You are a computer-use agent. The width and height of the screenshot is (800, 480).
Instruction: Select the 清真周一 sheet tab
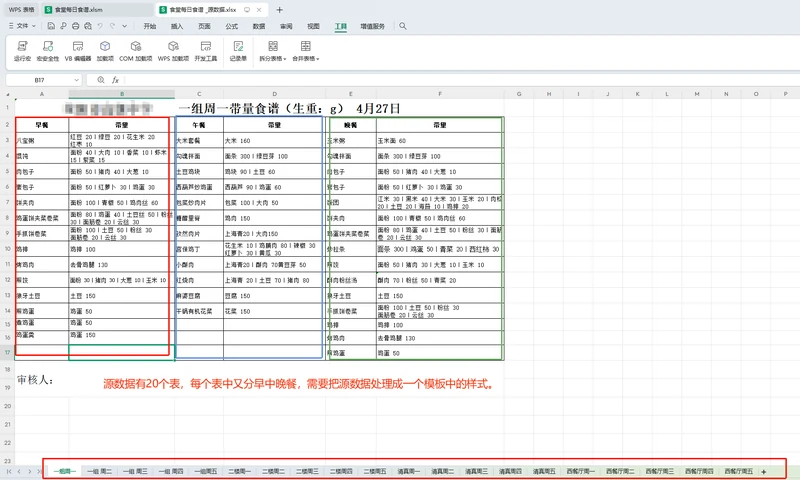pyautogui.click(x=409, y=472)
